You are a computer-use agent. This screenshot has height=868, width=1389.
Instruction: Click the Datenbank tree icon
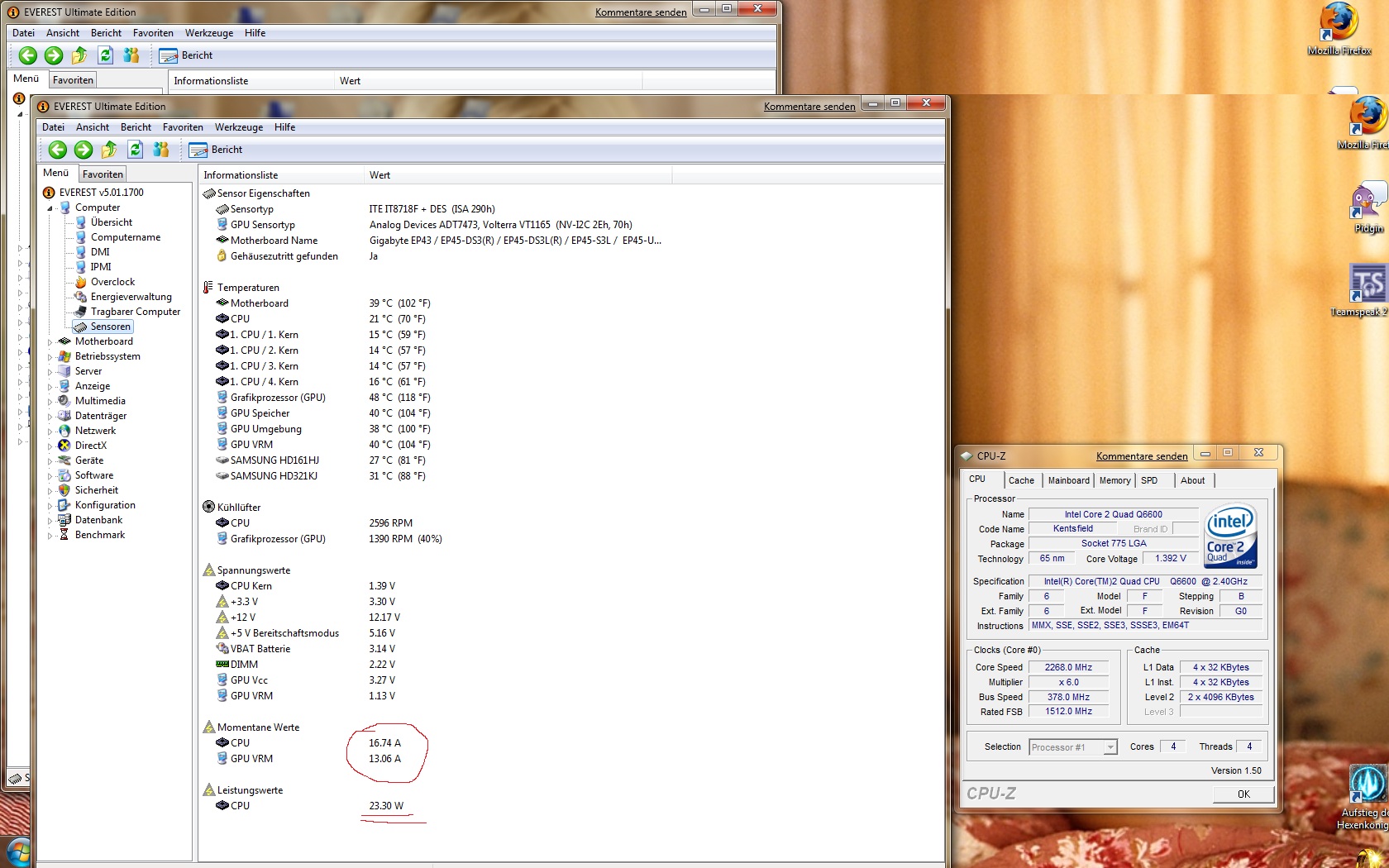coord(64,520)
